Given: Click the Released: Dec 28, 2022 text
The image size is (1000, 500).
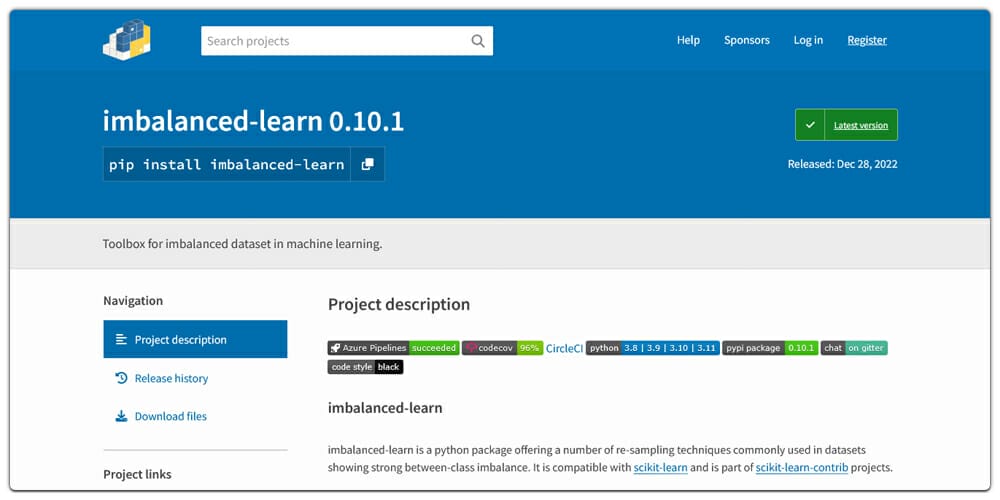Looking at the screenshot, I should click(842, 164).
